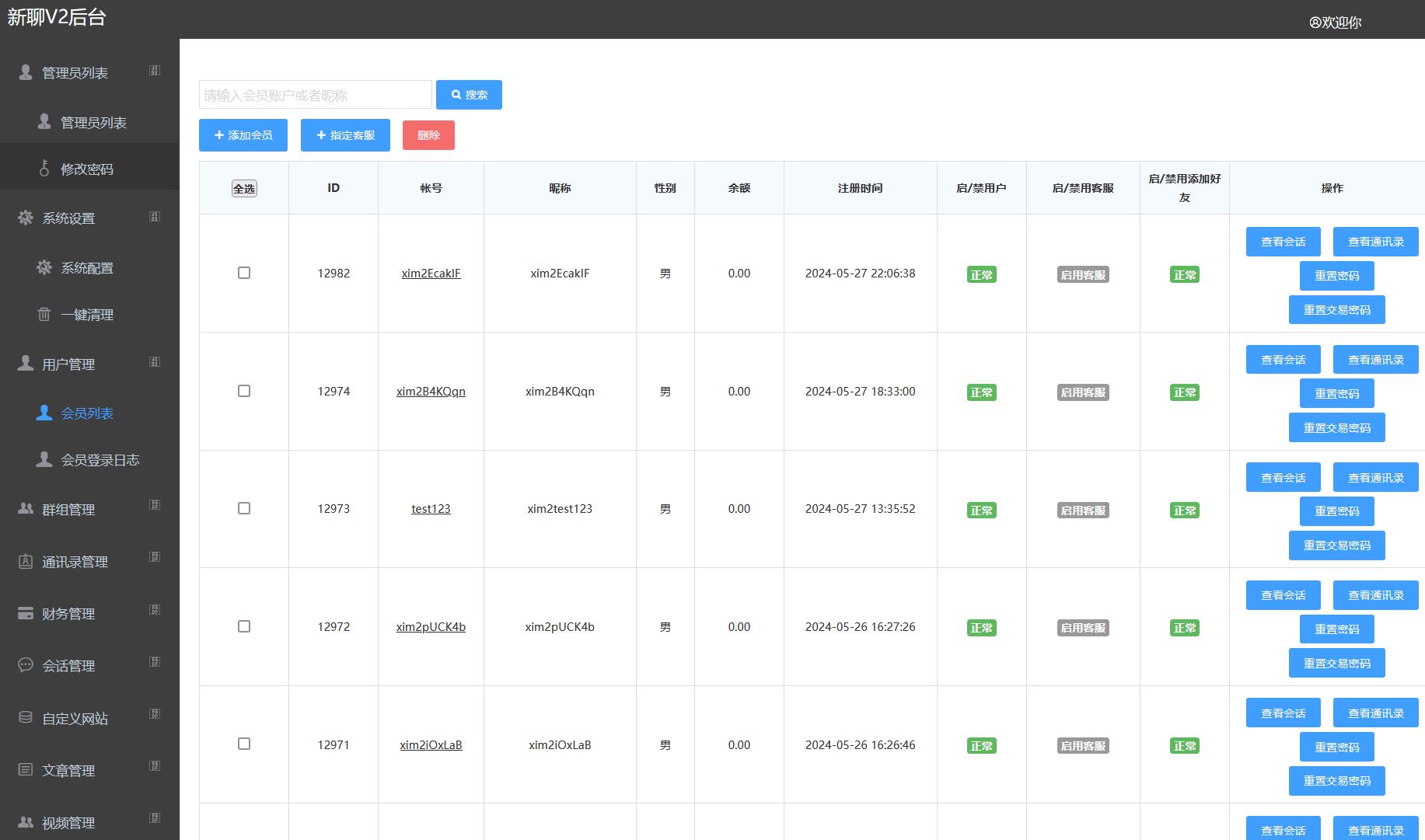Focus the member account search field
1425x840 pixels.
click(x=316, y=95)
